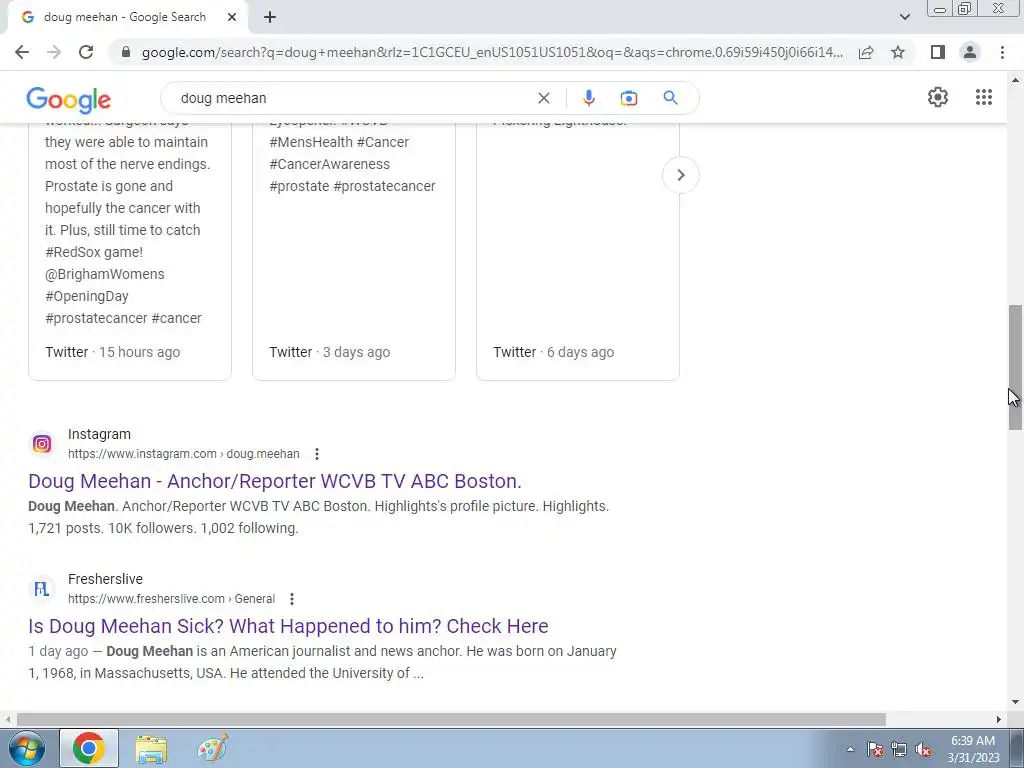1024x768 pixels.
Task: Click the #prostate #prostatecancer hashtag line
Action: pyautogui.click(x=352, y=186)
